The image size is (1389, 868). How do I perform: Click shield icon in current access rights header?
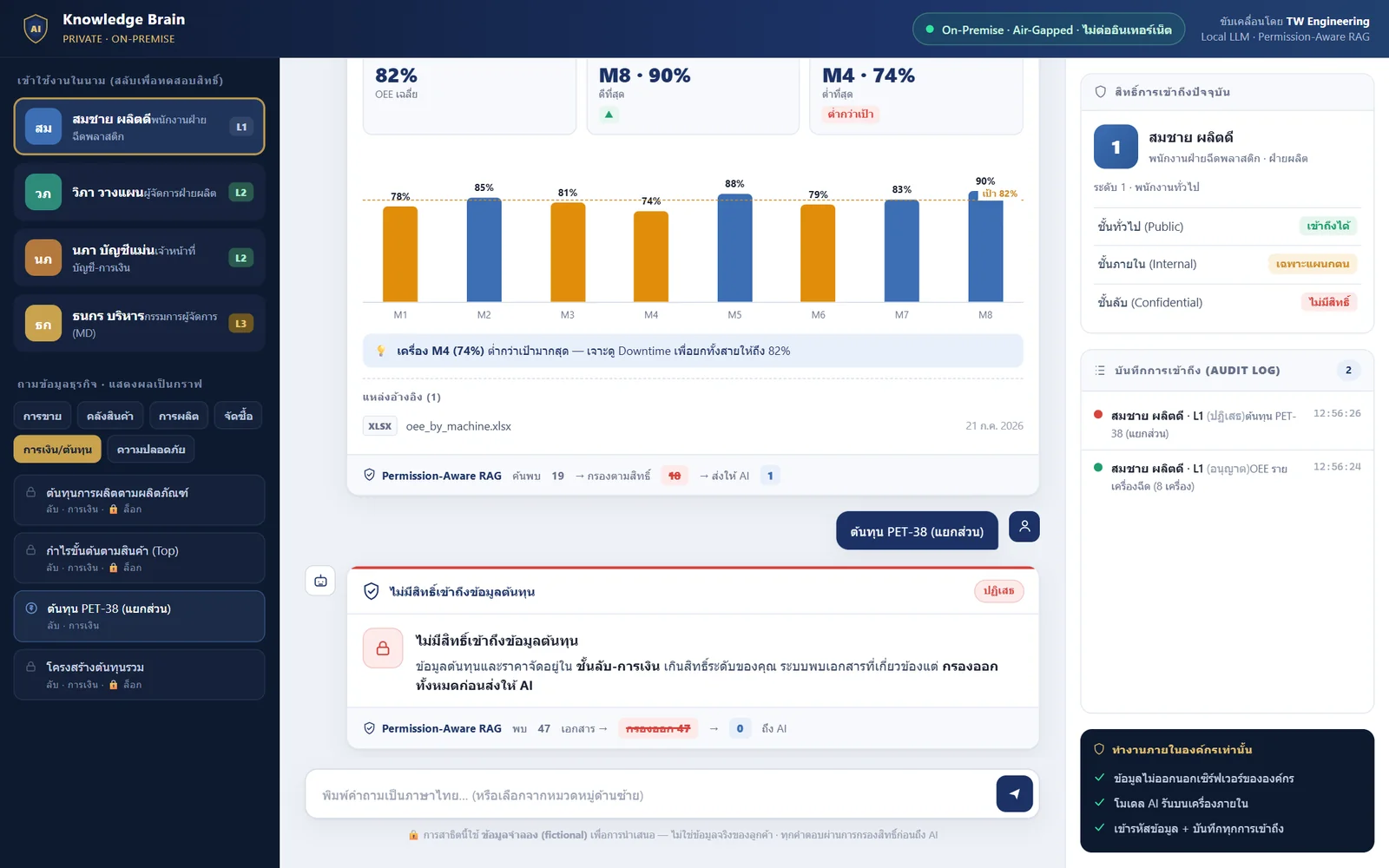click(x=1101, y=92)
